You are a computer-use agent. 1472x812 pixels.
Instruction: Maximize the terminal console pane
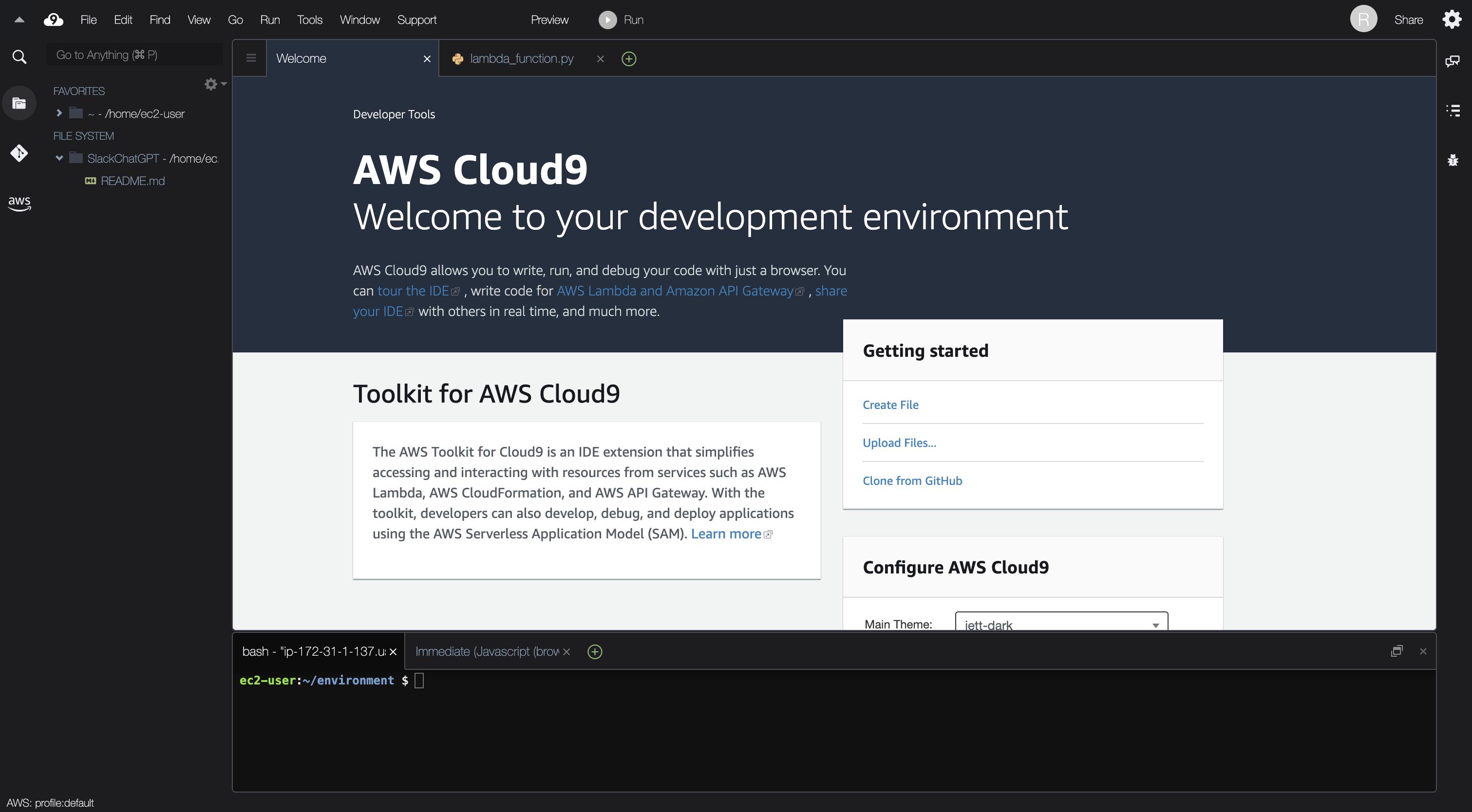pos(1396,651)
